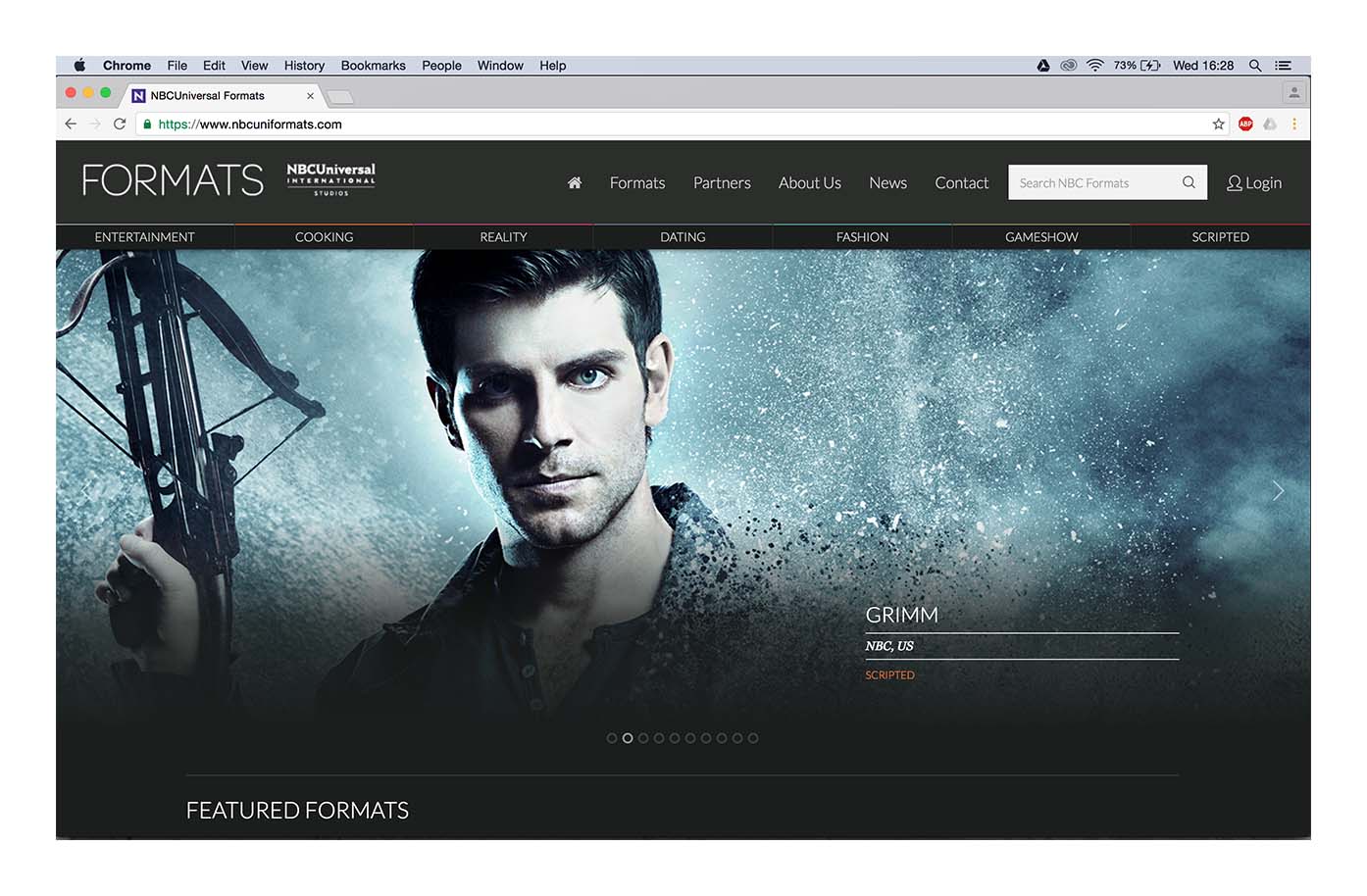Click the green lock icon in address bar
1367x896 pixels.
[x=147, y=124]
